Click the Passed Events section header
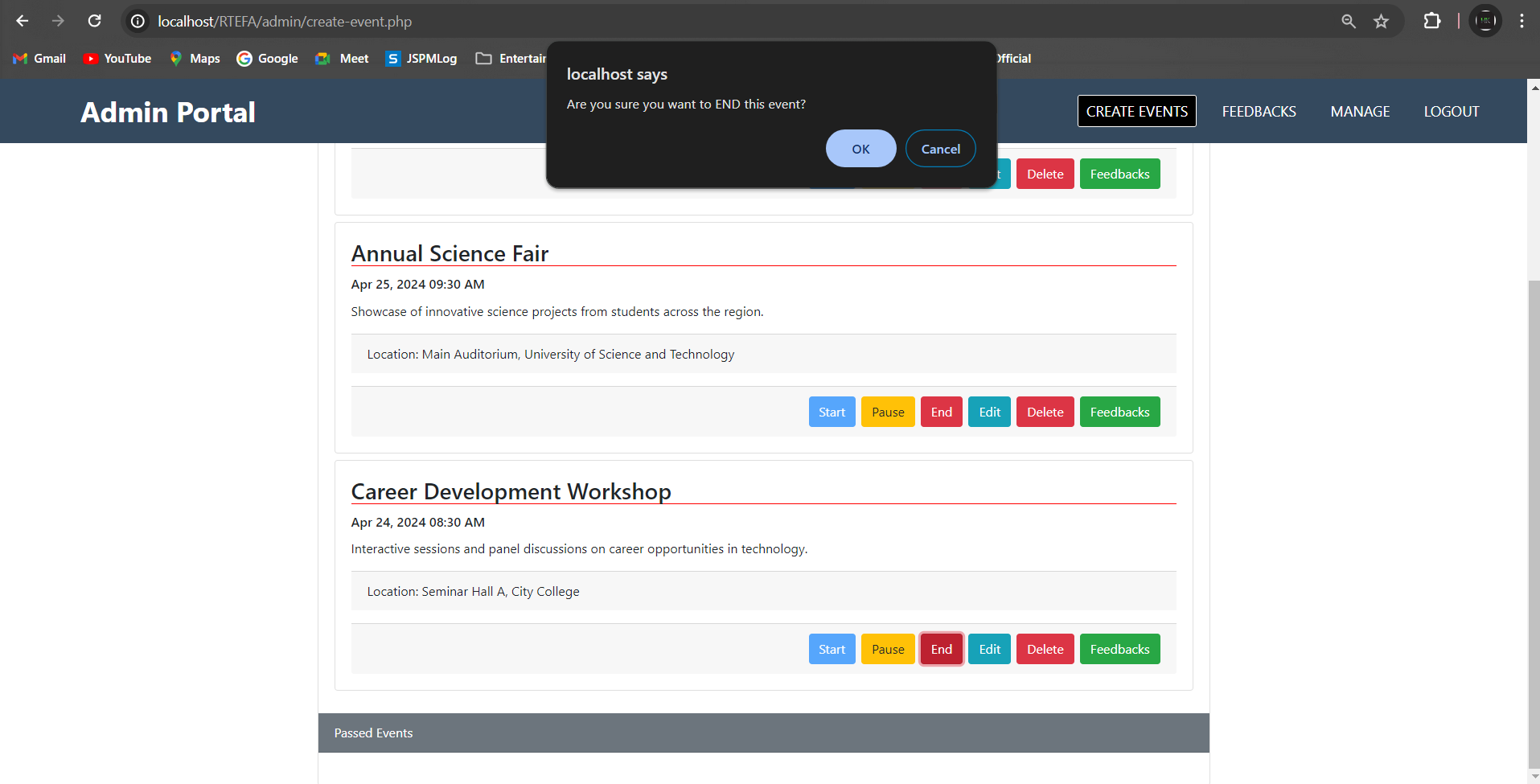This screenshot has width=1540, height=784. 763,733
